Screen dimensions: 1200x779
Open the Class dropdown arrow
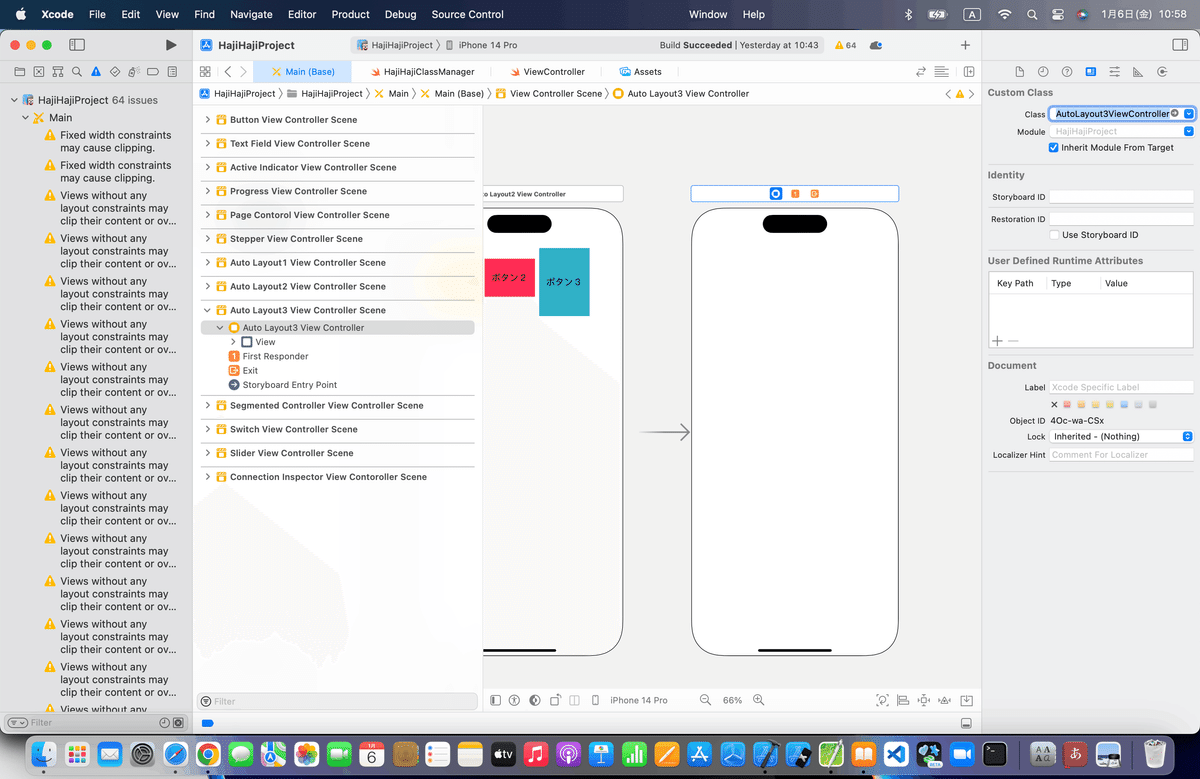click(1188, 114)
